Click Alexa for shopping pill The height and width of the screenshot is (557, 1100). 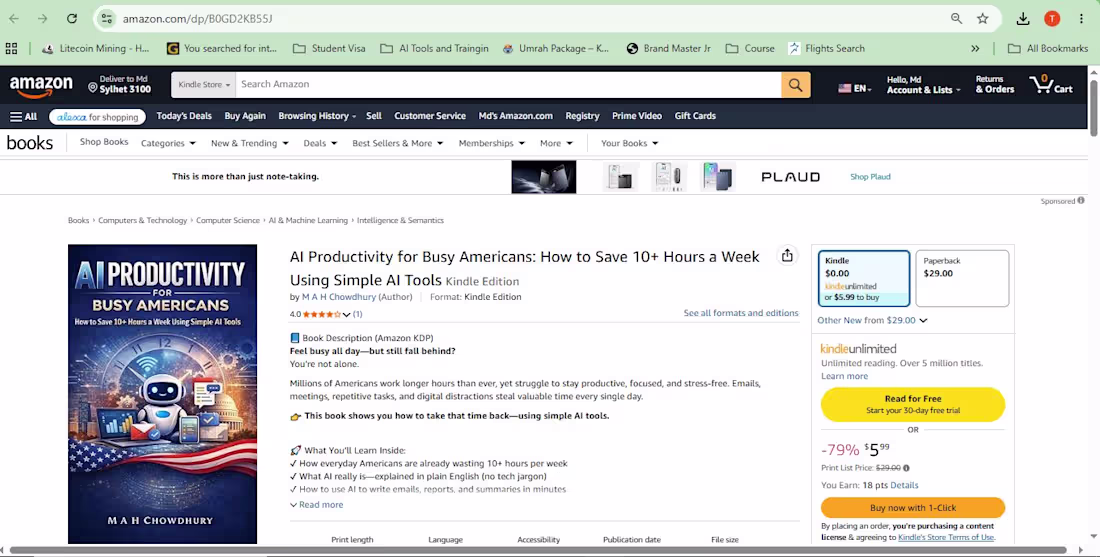98,117
